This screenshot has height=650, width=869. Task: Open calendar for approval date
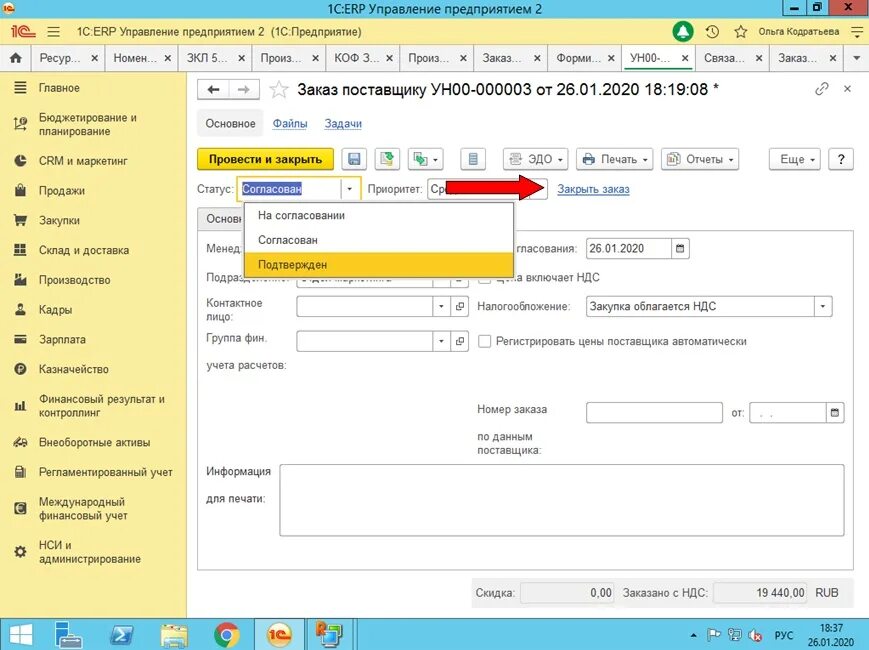coord(680,248)
